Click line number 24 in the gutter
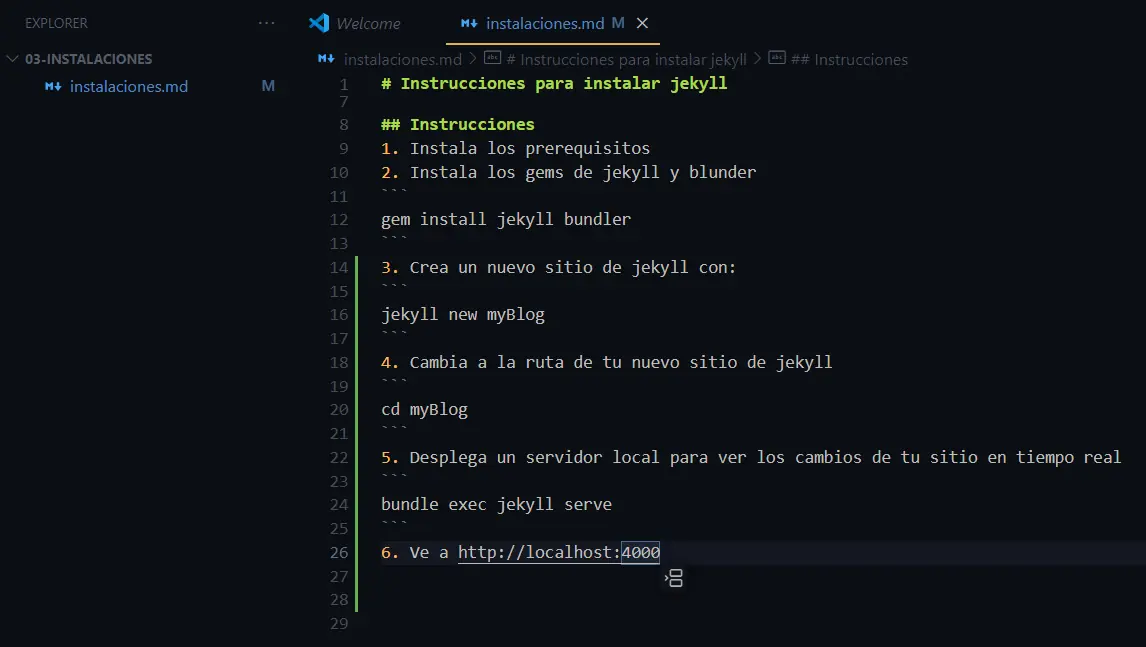The width and height of the screenshot is (1146, 647). (339, 504)
